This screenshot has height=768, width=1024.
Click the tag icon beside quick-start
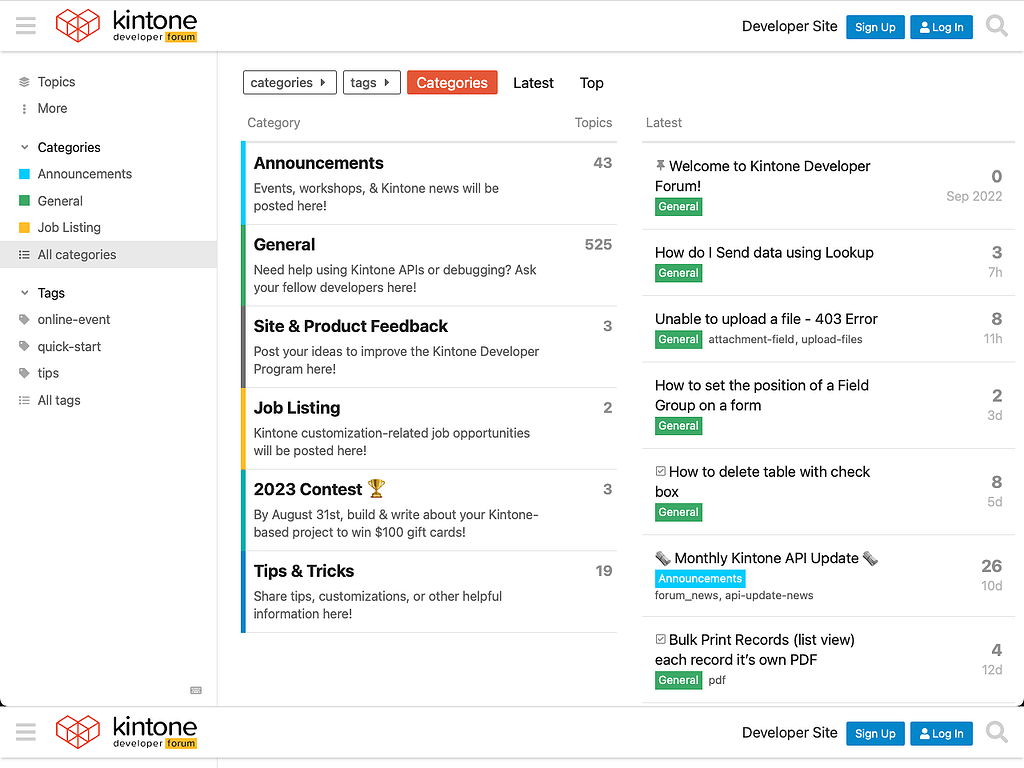click(x=25, y=347)
